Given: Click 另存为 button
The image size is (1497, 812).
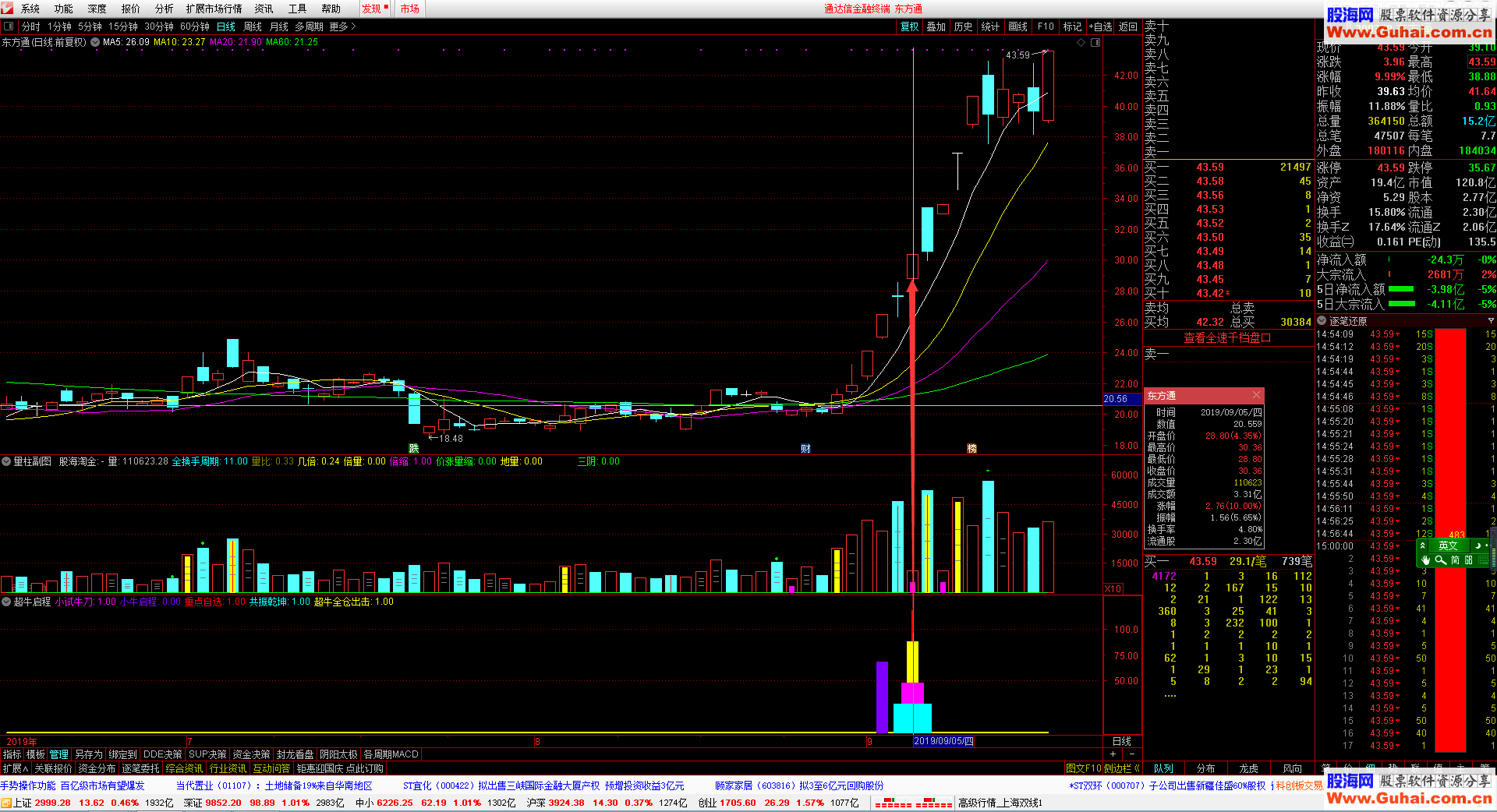Looking at the screenshot, I should [89, 754].
